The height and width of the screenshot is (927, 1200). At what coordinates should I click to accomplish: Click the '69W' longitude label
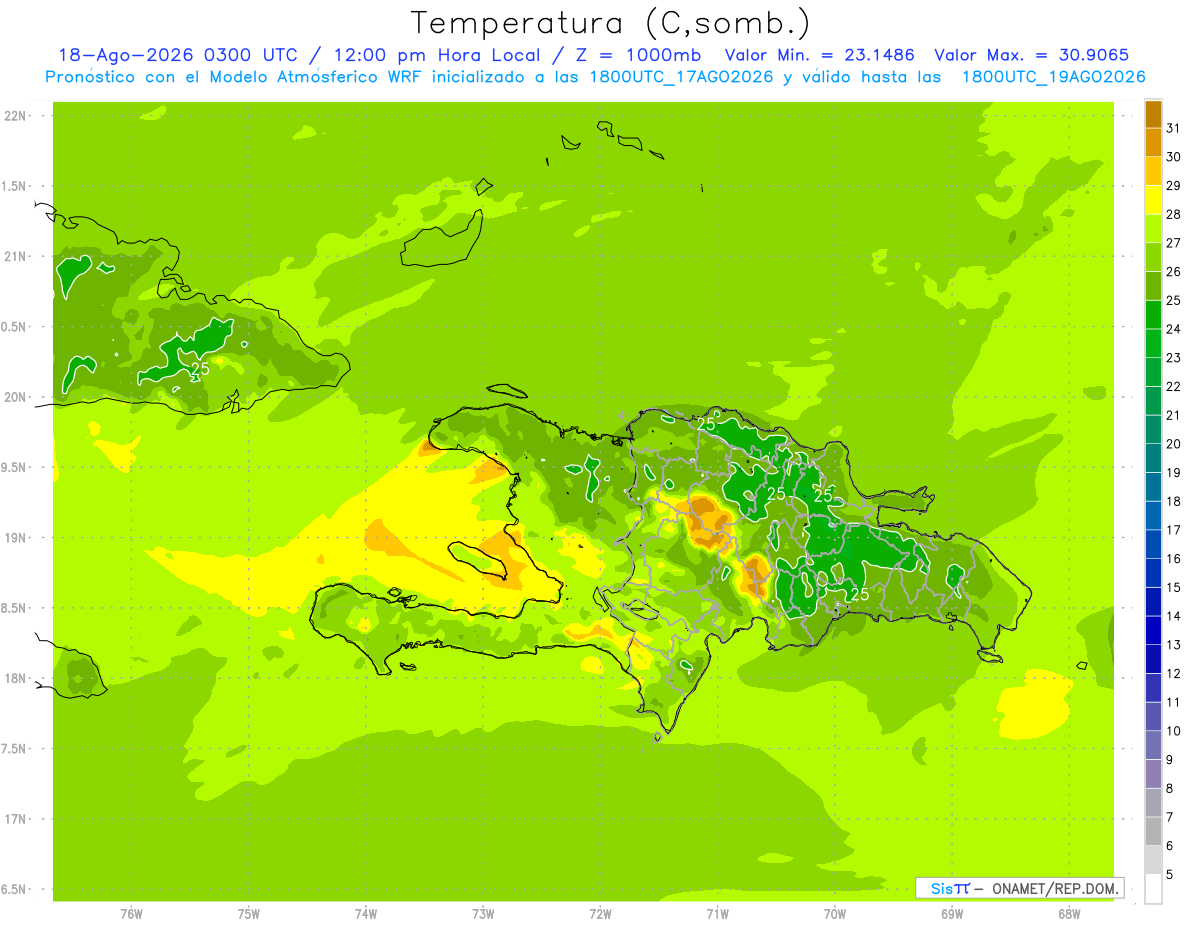[952, 914]
